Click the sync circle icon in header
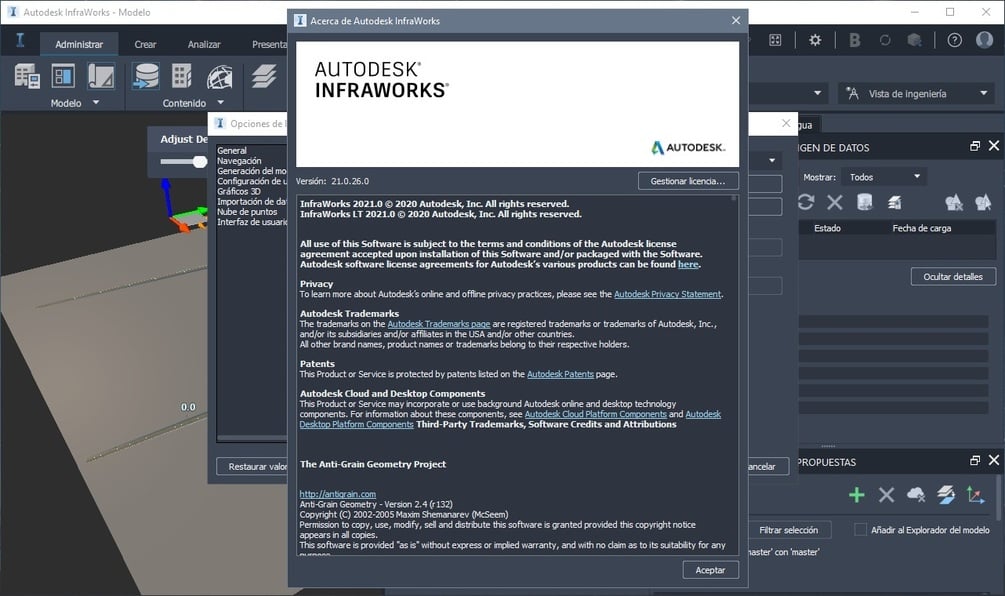 coord(885,40)
